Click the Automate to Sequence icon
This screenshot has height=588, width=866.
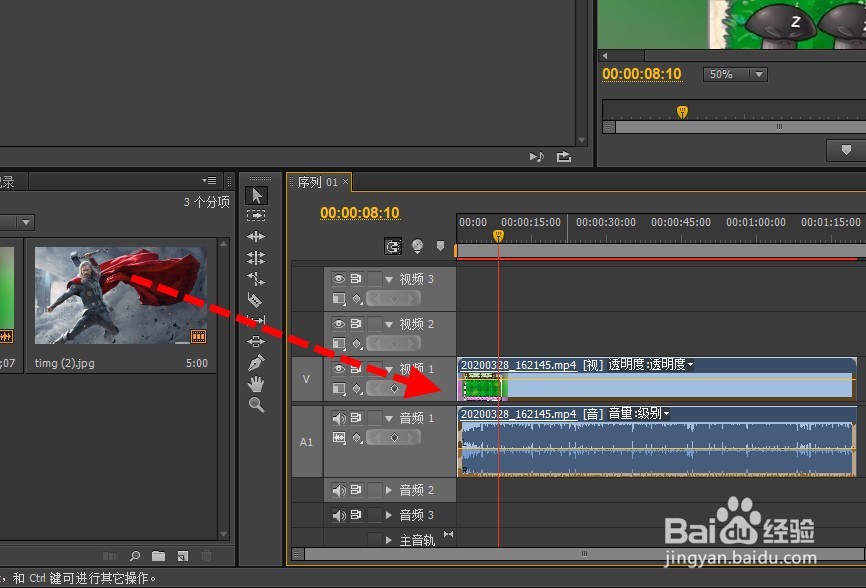coord(110,555)
